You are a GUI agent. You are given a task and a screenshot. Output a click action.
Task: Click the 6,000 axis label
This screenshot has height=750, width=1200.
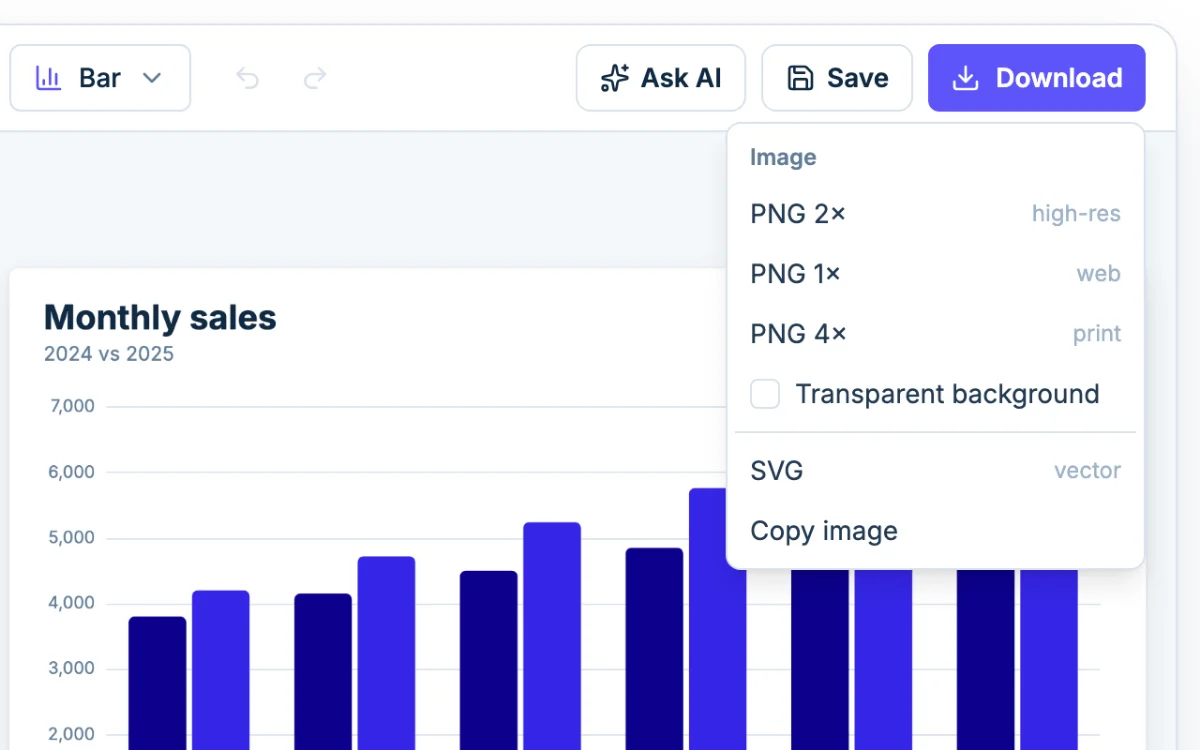point(71,472)
